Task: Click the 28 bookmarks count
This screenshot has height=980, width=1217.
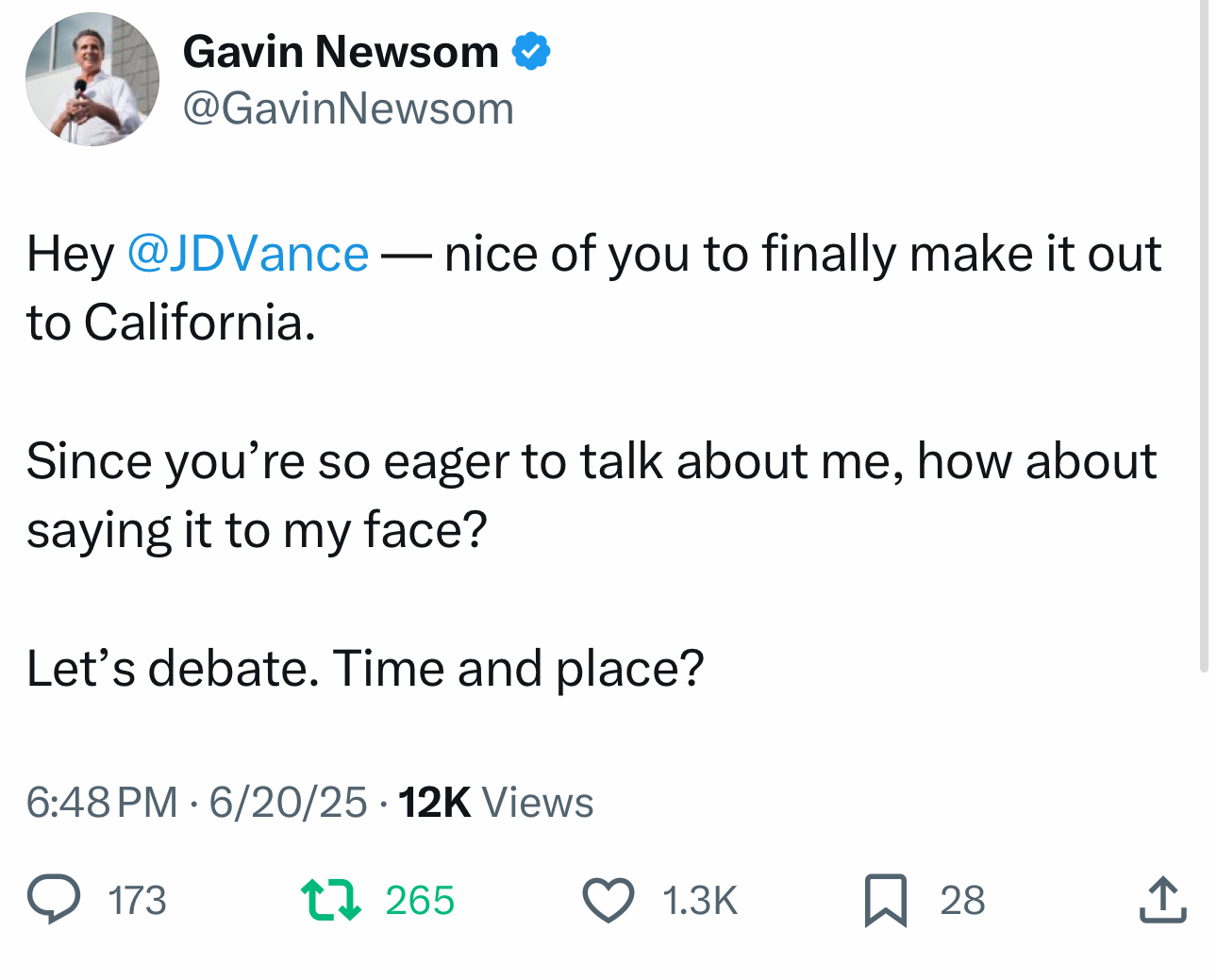Action: click(x=962, y=900)
